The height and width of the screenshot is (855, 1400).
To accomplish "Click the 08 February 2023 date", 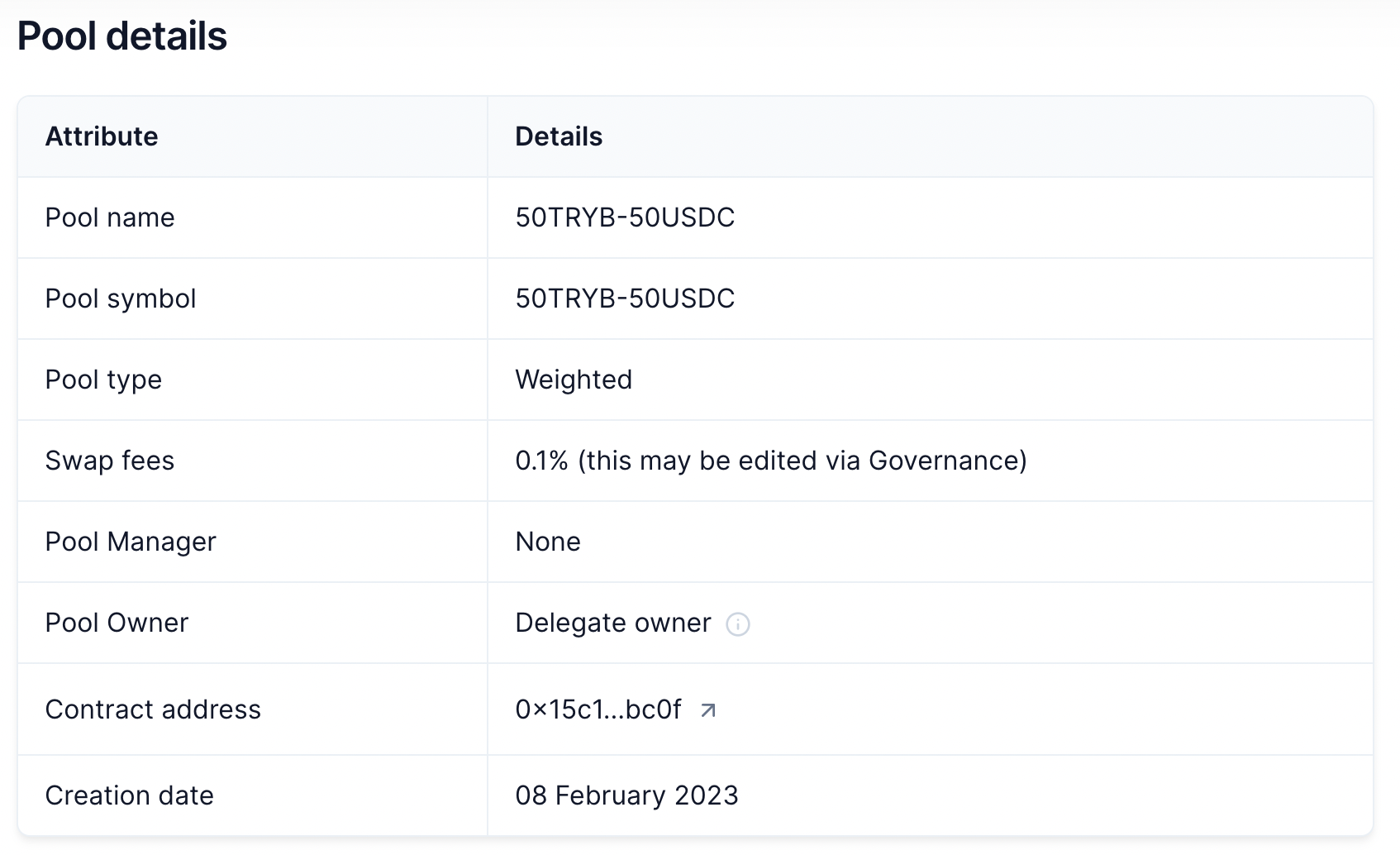I will point(626,795).
